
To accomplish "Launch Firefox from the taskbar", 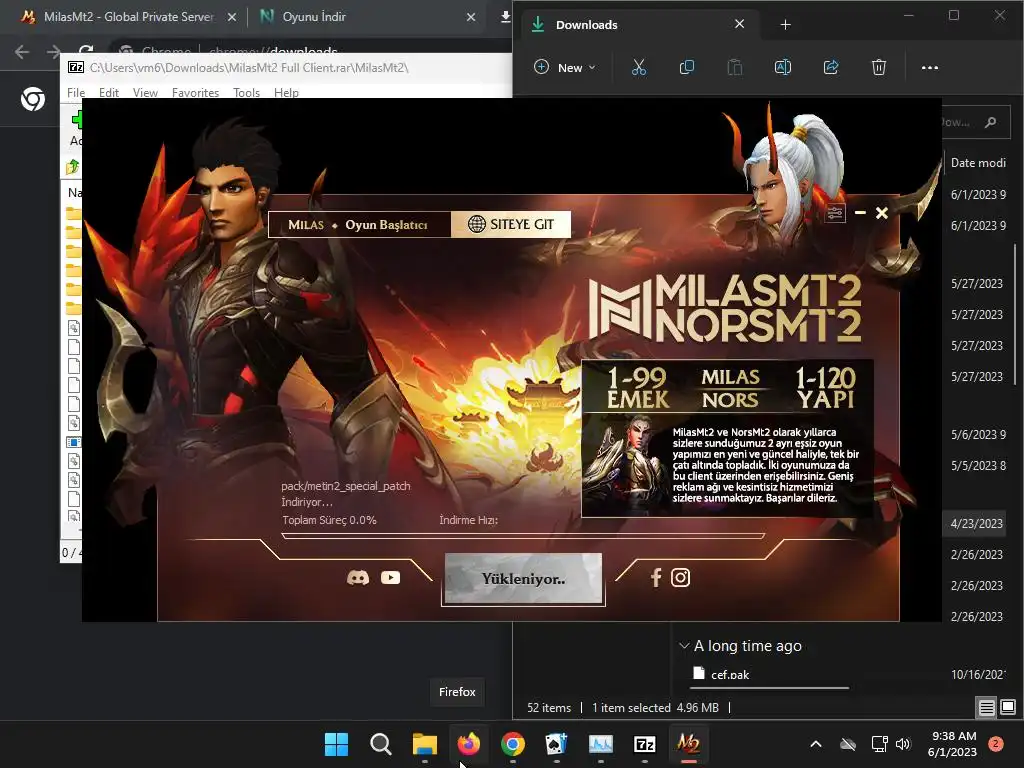I will 469,744.
